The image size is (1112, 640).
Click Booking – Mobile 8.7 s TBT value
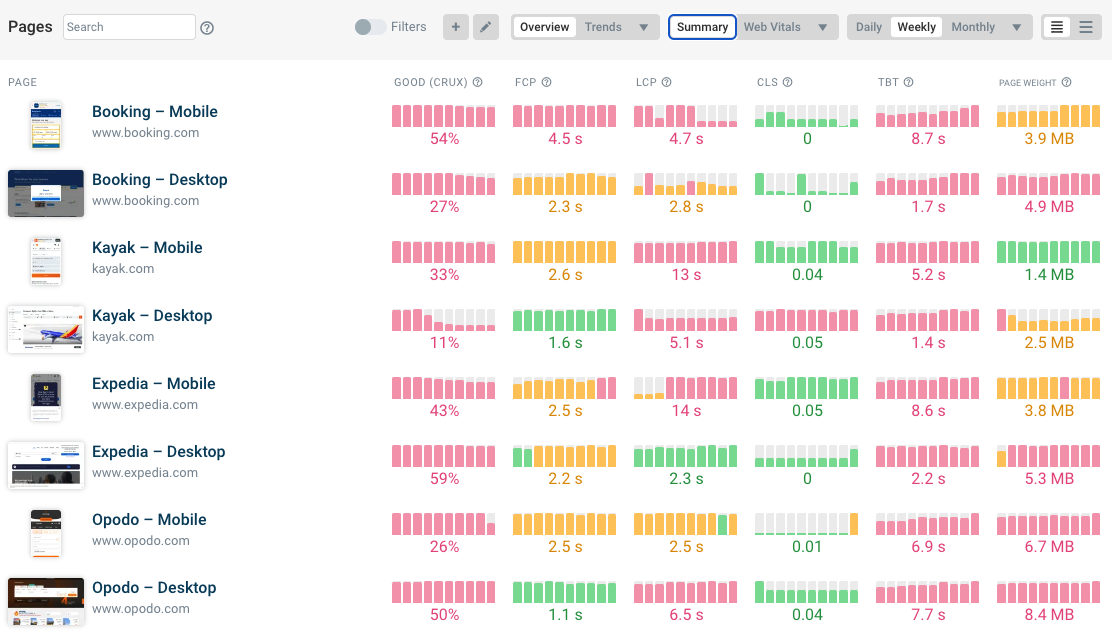click(928, 139)
